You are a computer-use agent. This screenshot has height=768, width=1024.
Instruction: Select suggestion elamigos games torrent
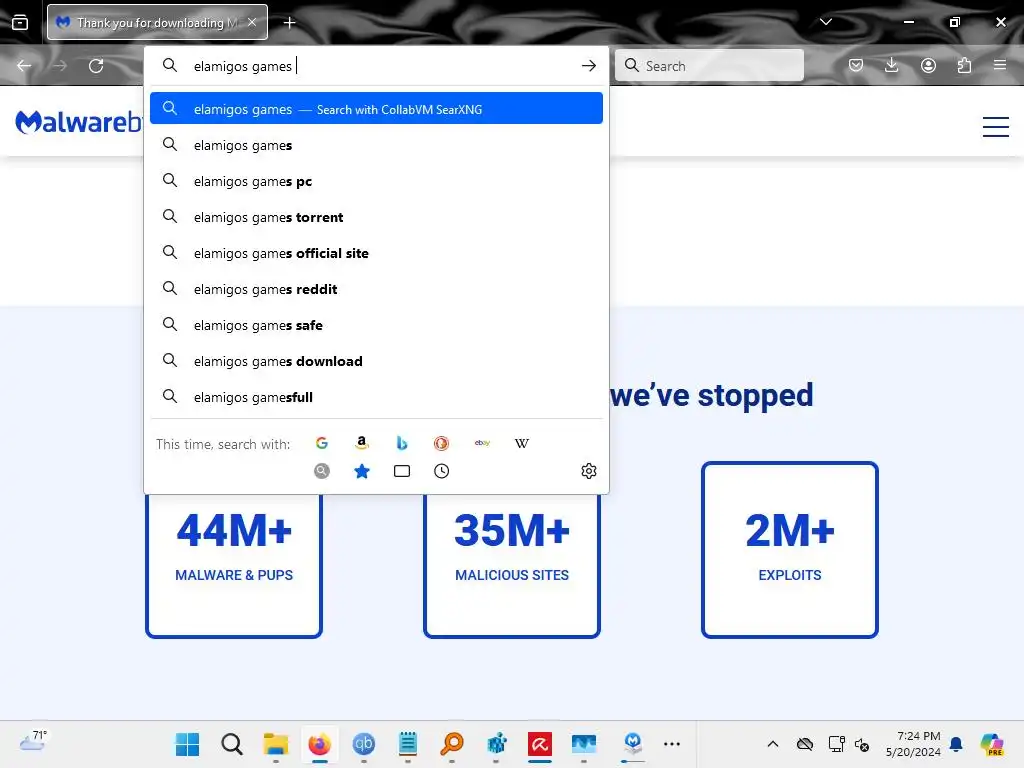pos(376,217)
